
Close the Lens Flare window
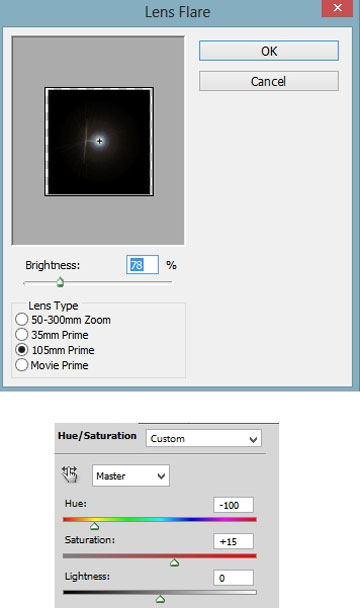(337, 8)
